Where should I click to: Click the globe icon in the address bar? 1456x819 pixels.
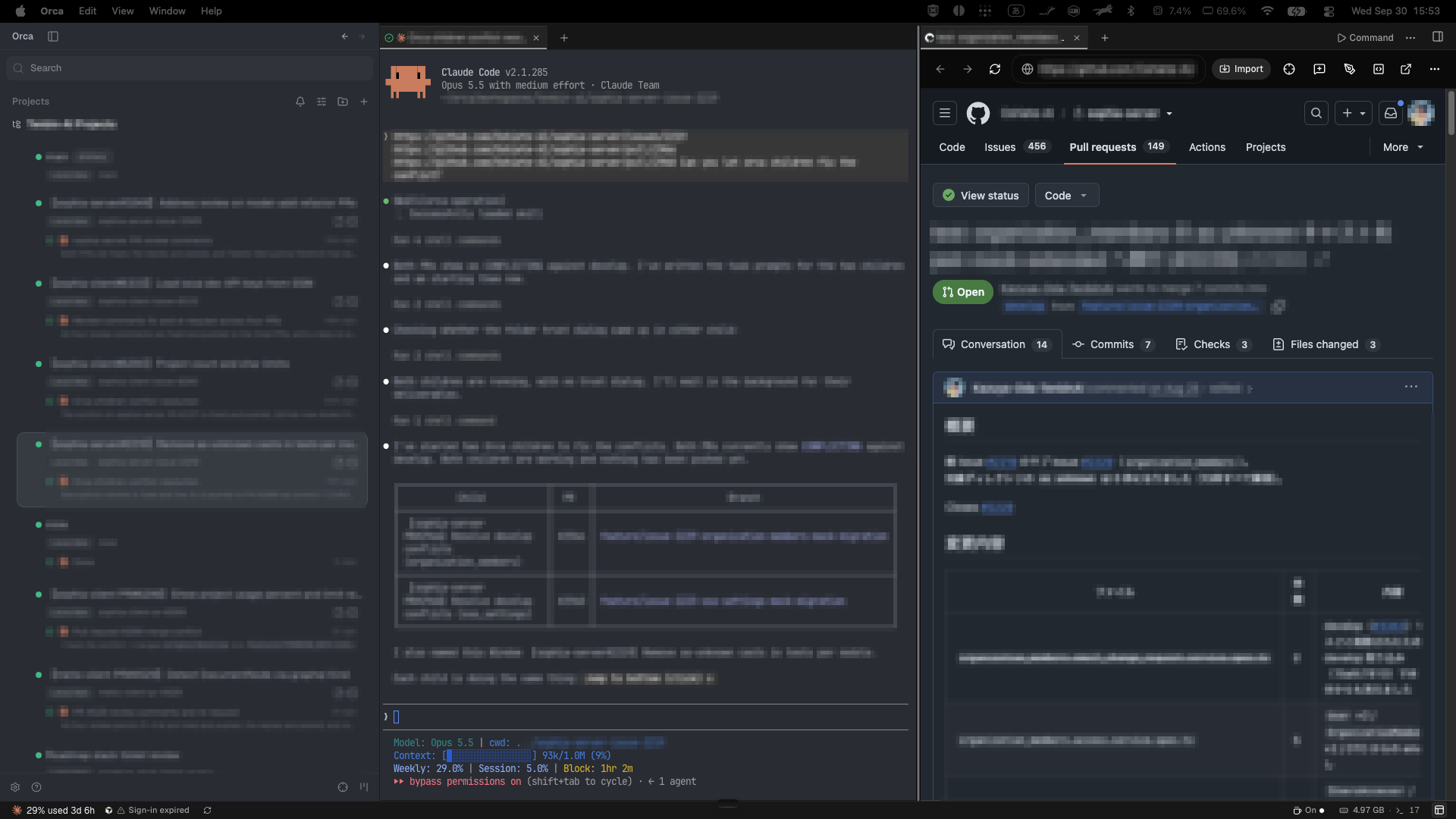pyautogui.click(x=1028, y=69)
